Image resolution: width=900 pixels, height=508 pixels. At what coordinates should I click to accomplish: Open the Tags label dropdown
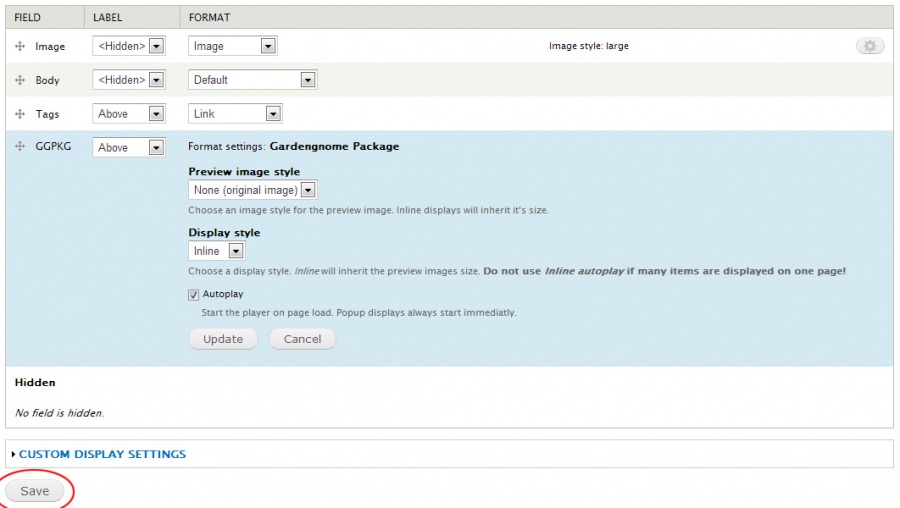128,114
